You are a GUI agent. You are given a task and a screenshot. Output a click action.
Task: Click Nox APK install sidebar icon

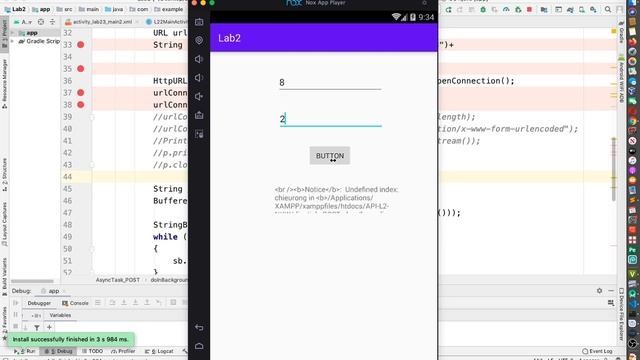[199, 115]
